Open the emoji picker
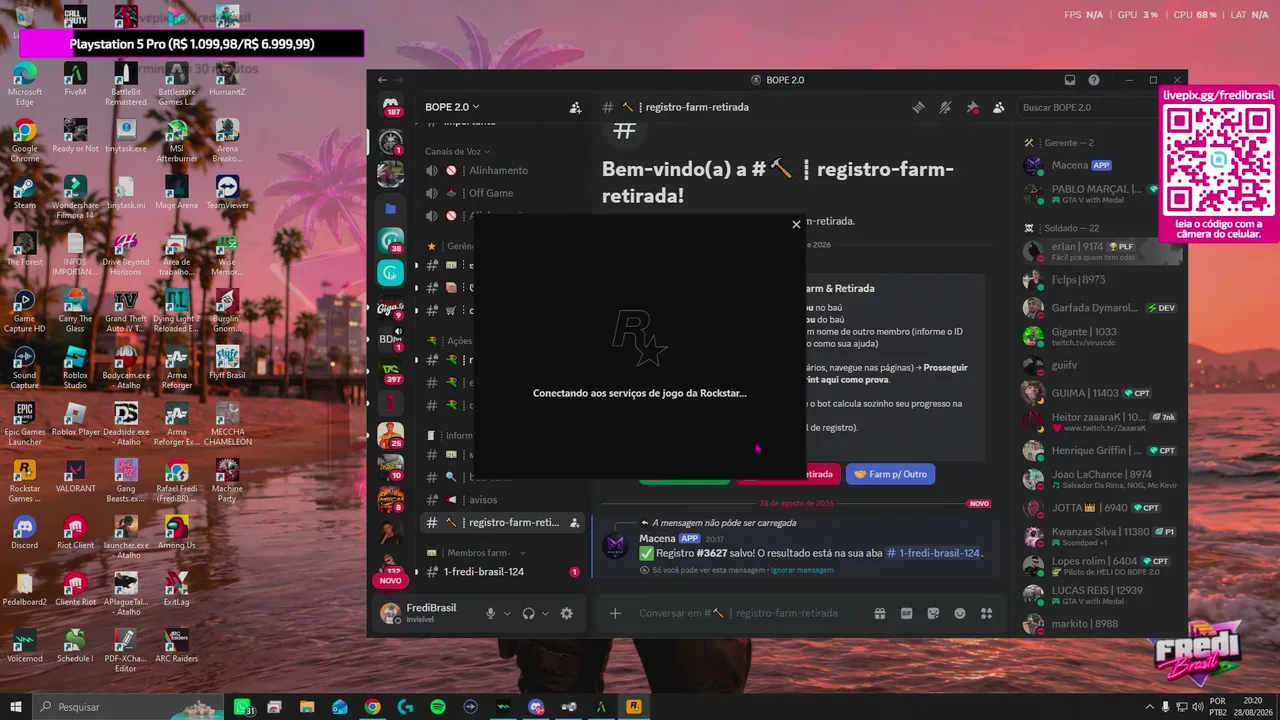Screen dimensions: 1280x720 (960, 613)
